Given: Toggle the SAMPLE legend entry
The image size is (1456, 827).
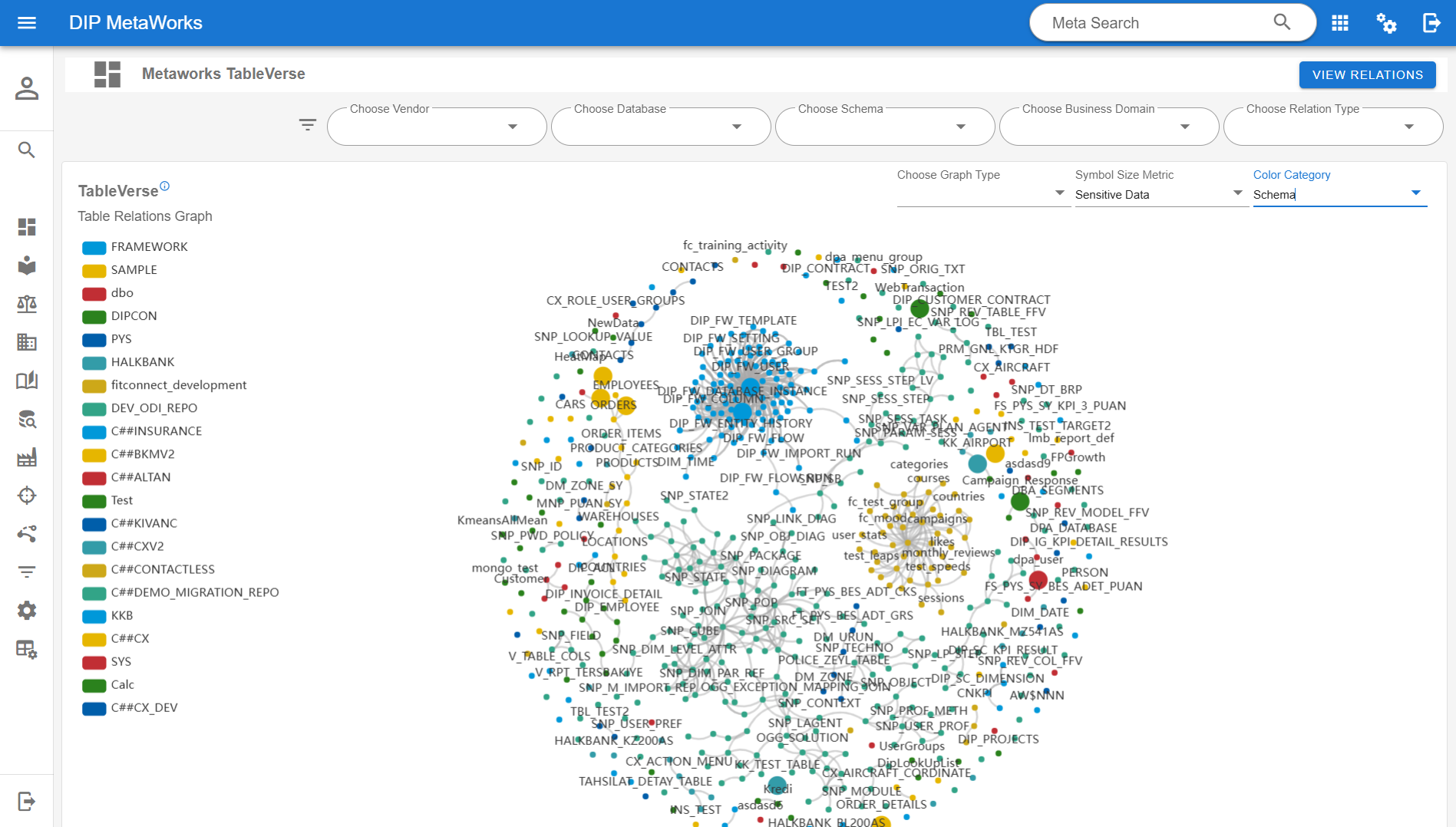Looking at the screenshot, I should click(120, 270).
